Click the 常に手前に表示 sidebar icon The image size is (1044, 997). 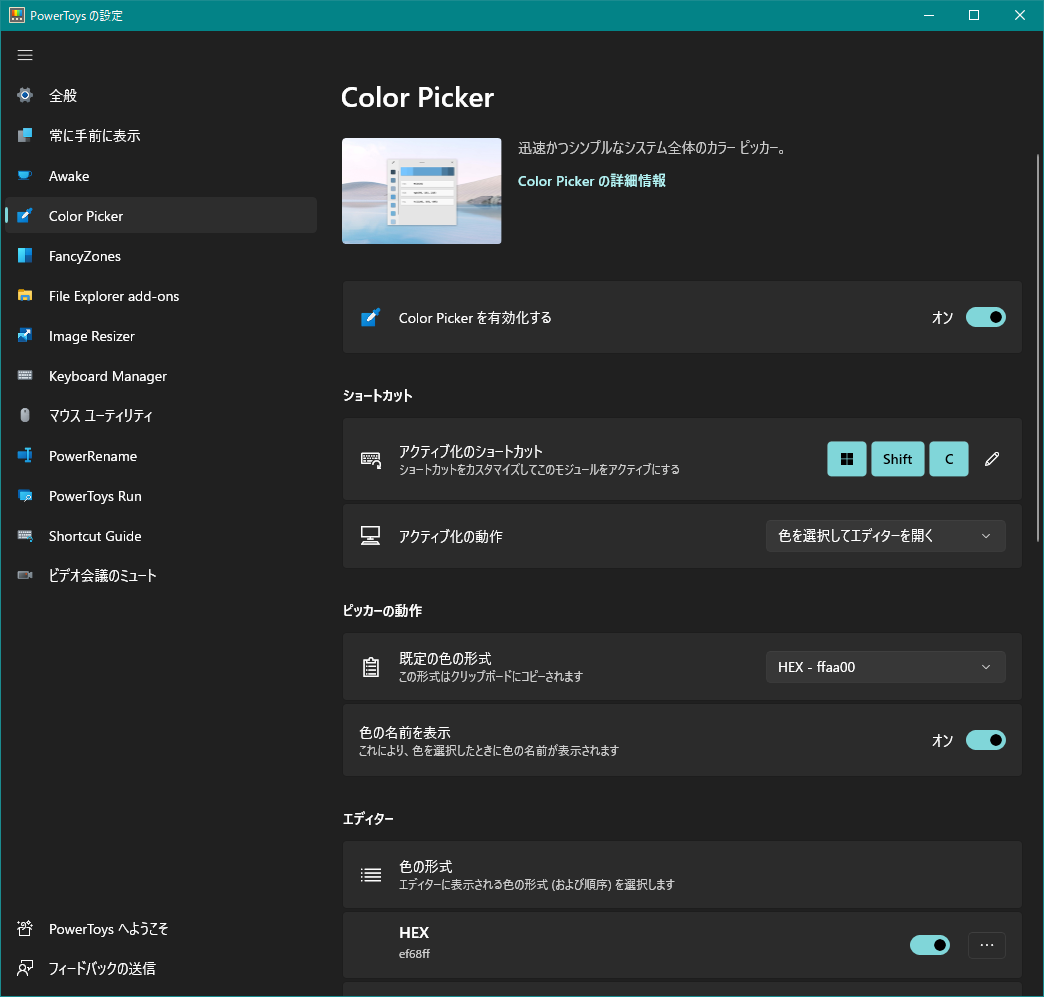click(25, 135)
